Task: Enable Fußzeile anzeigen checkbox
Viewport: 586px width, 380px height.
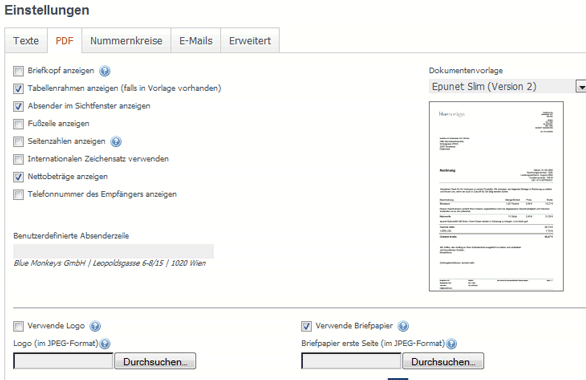Action: [x=18, y=124]
